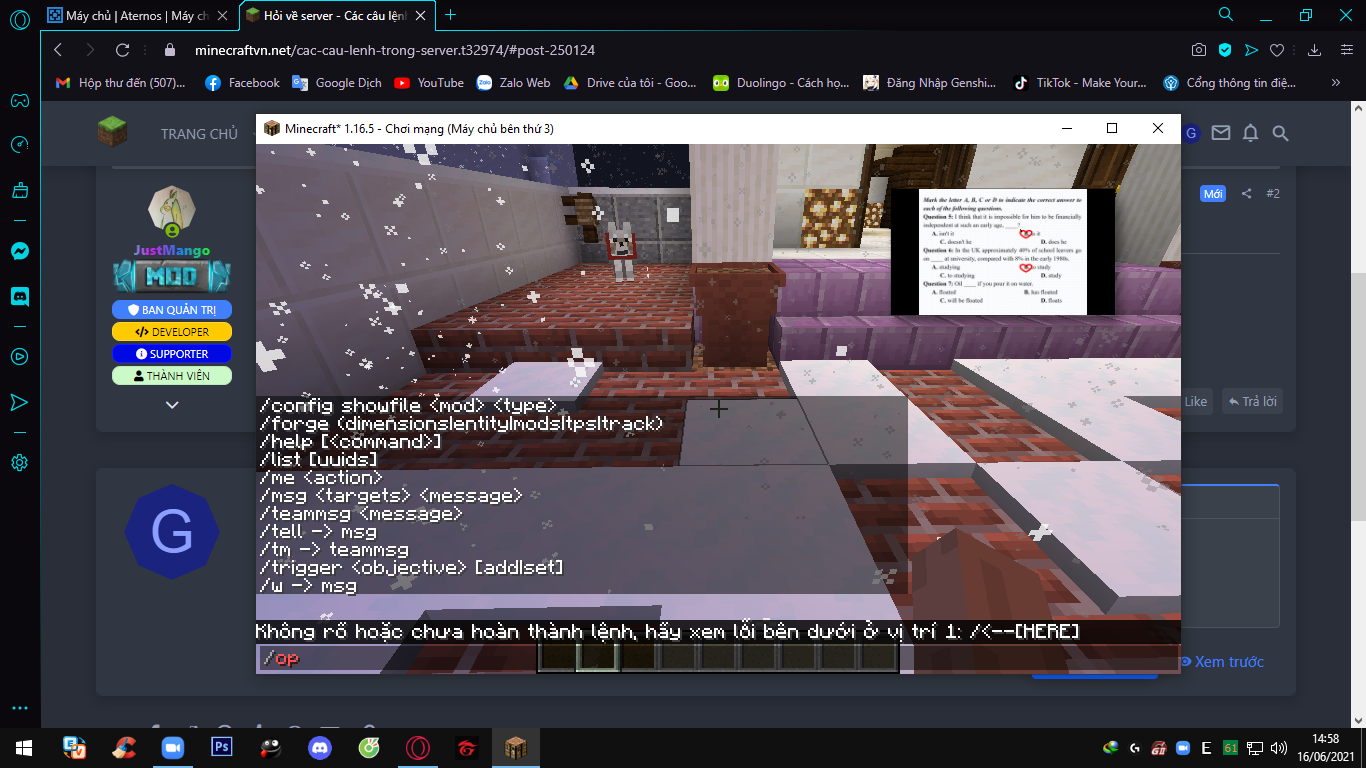This screenshot has height=768, width=1366.
Task: Reload the minecraftvn.net page
Action: coord(123,50)
